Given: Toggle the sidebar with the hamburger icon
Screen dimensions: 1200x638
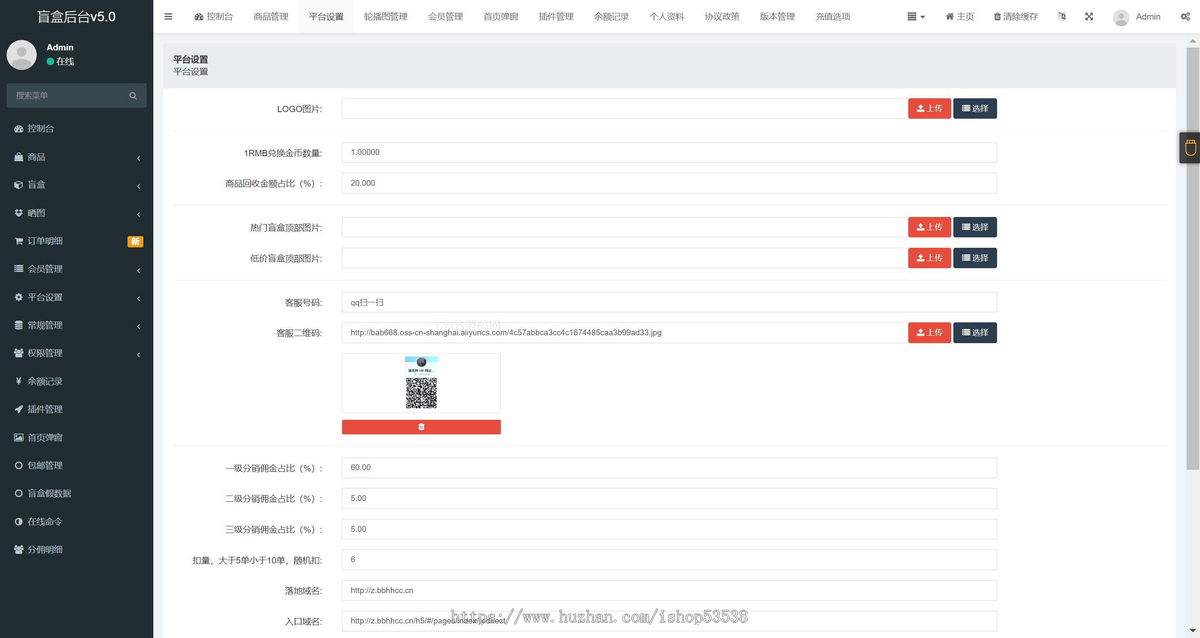Looking at the screenshot, I should coord(168,17).
